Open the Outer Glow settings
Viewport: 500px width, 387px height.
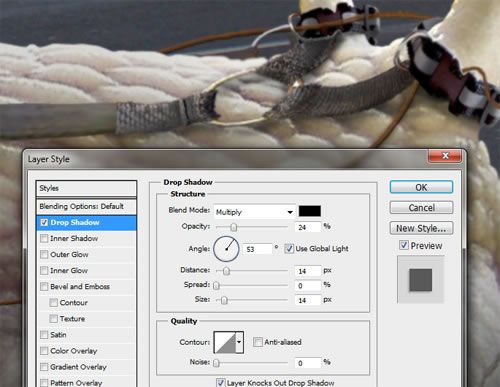pyautogui.click(x=69, y=254)
